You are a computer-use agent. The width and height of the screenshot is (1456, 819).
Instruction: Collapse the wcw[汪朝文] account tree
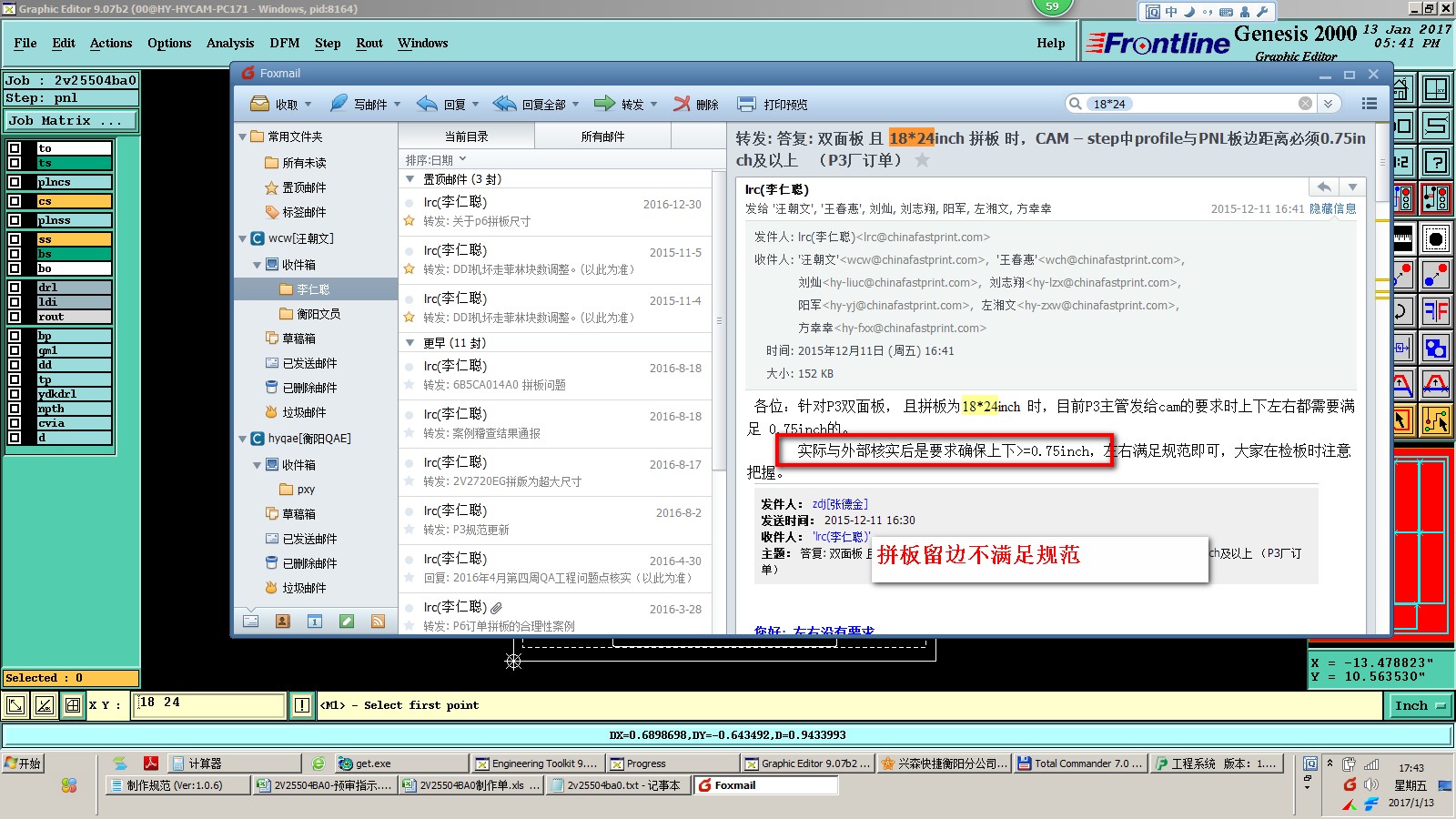(243, 238)
